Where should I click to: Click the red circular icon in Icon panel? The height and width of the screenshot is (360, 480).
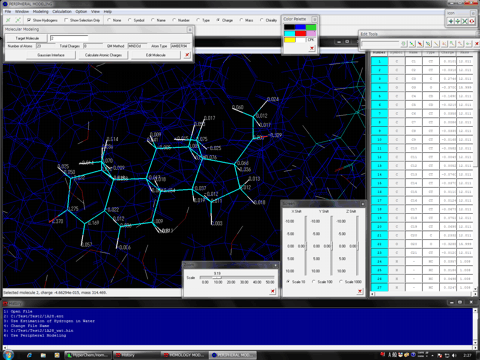472,21
